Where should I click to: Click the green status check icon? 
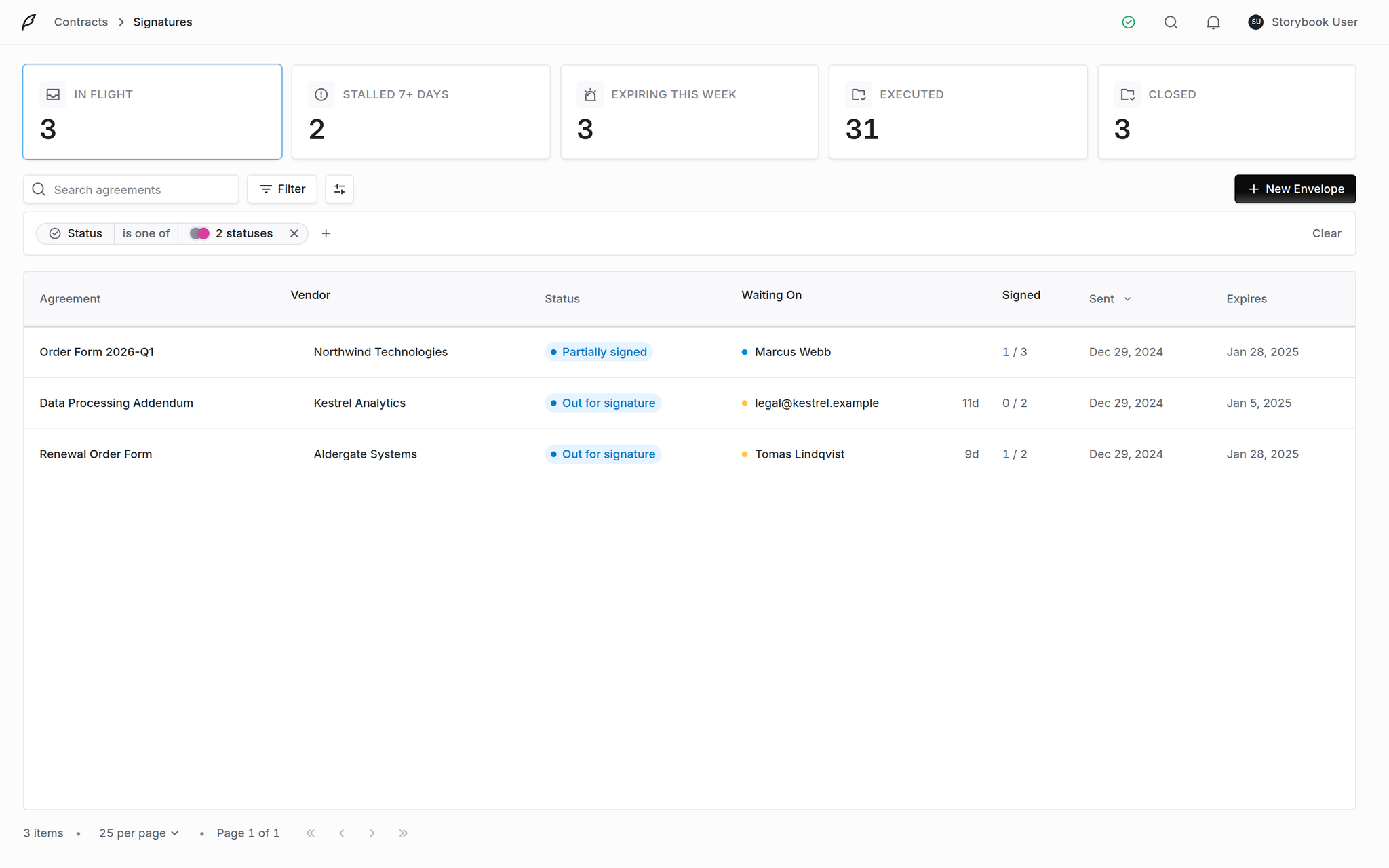point(1129,22)
